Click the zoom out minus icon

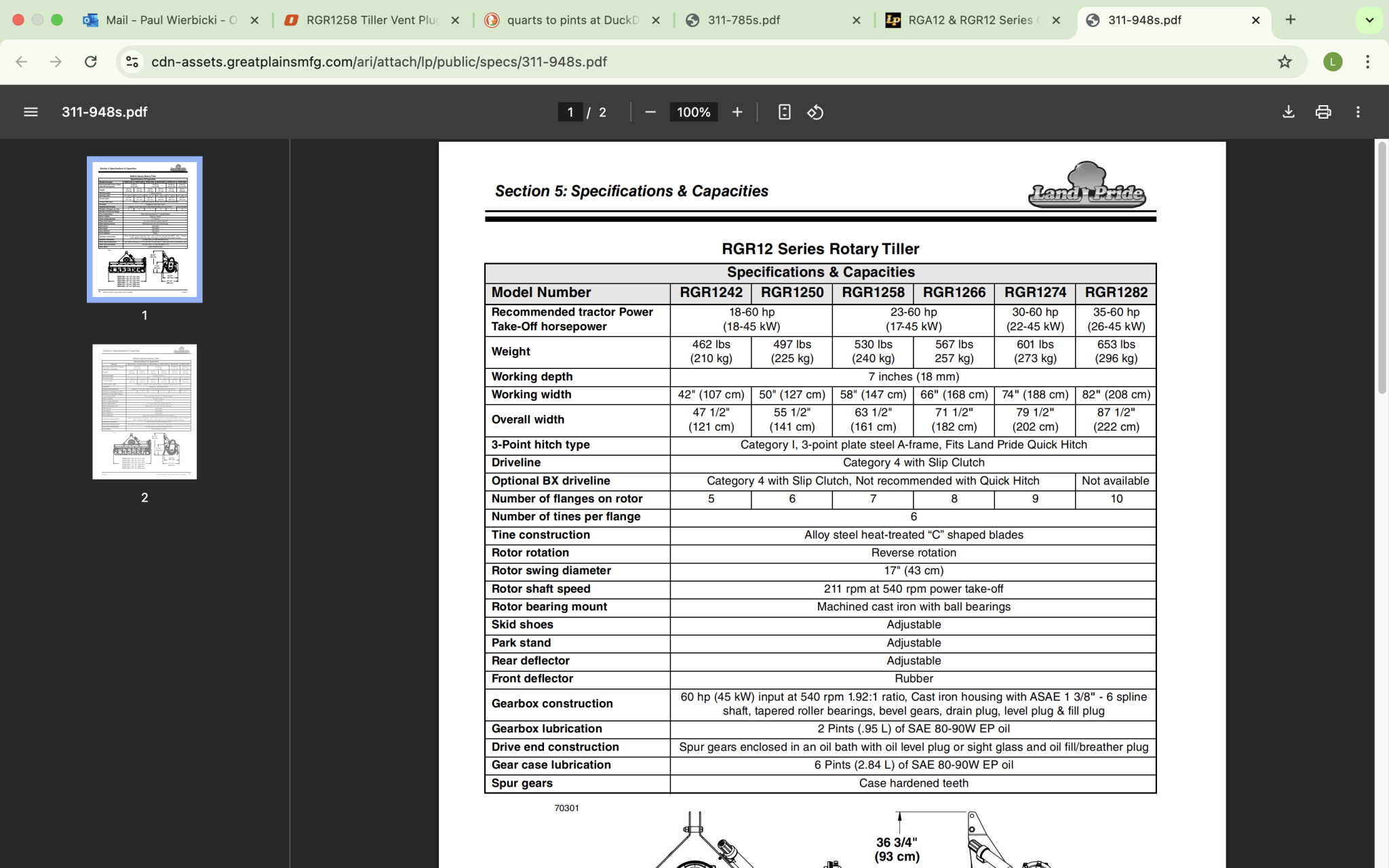pos(650,112)
